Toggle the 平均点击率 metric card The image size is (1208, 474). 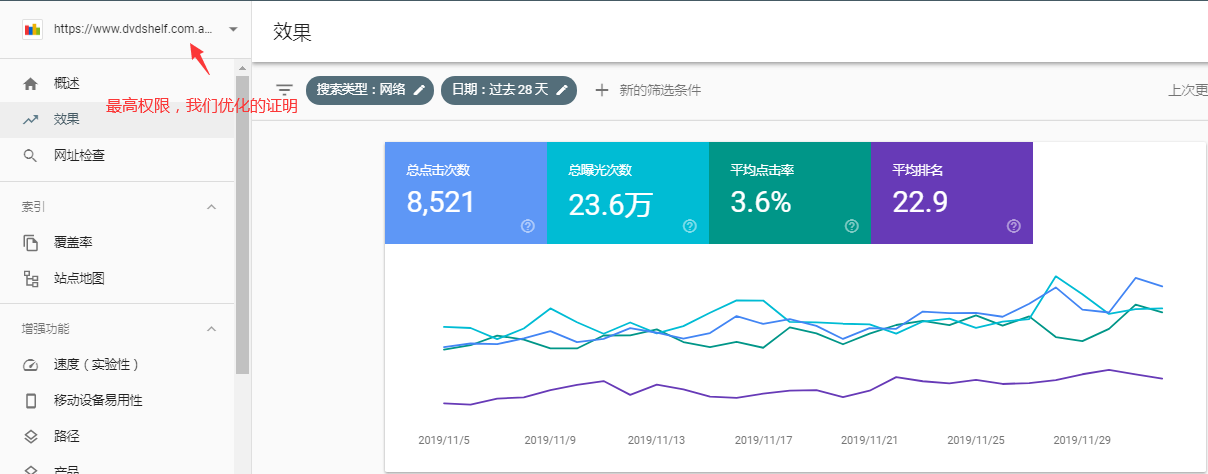tap(790, 193)
